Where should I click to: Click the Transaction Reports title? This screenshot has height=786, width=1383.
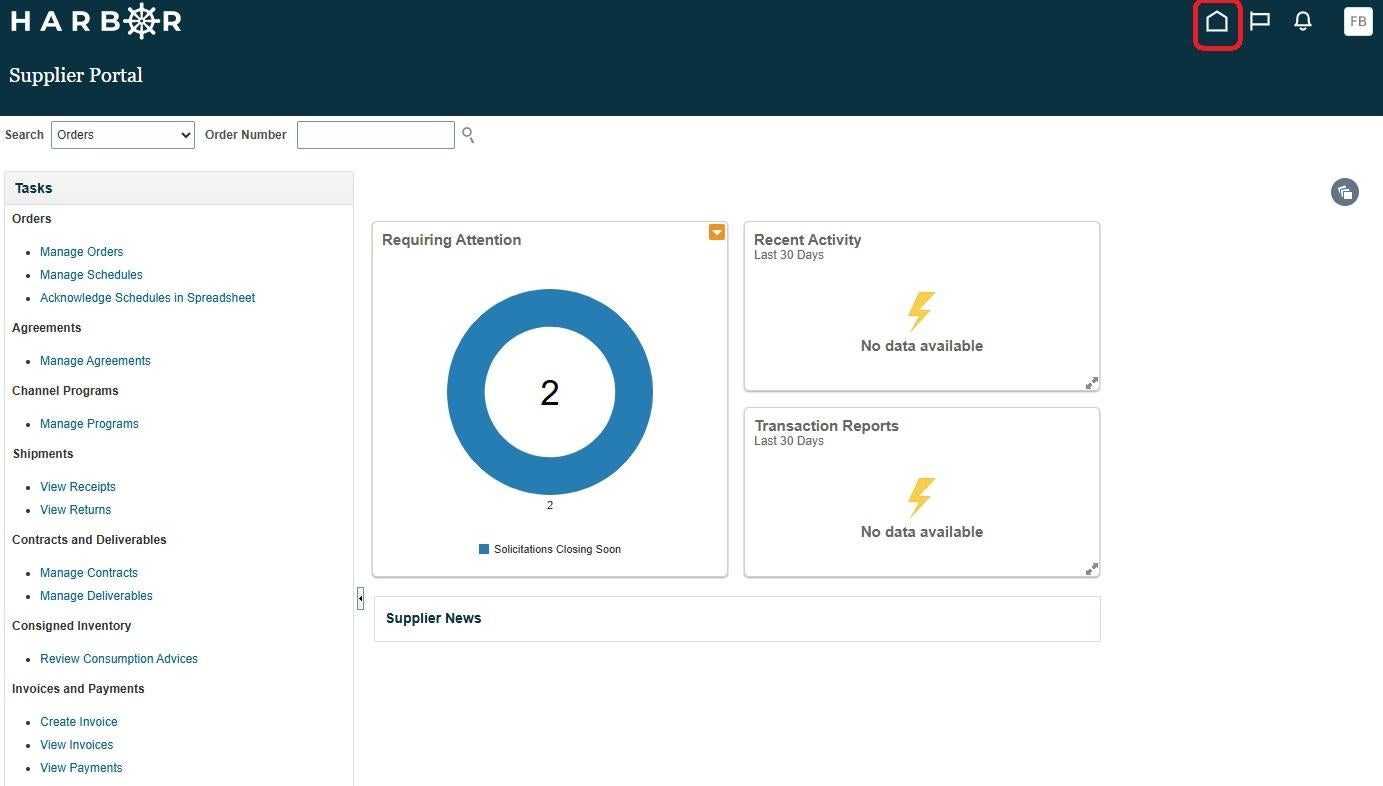827,426
